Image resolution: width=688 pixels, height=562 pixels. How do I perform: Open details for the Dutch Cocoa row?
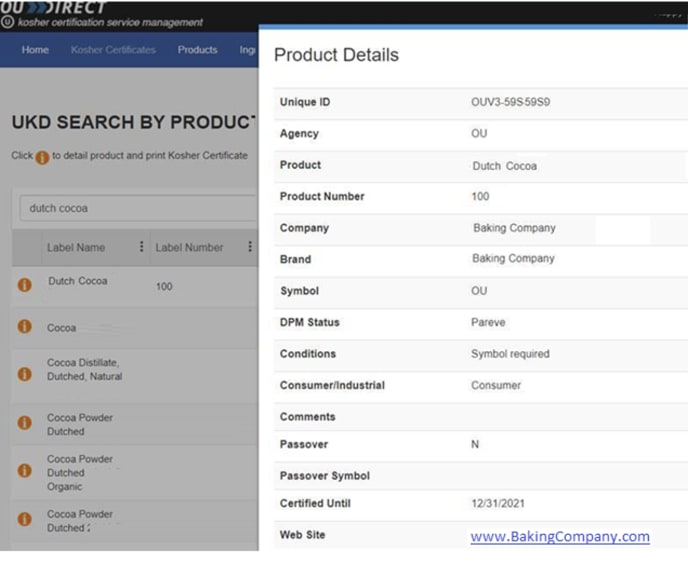25,285
